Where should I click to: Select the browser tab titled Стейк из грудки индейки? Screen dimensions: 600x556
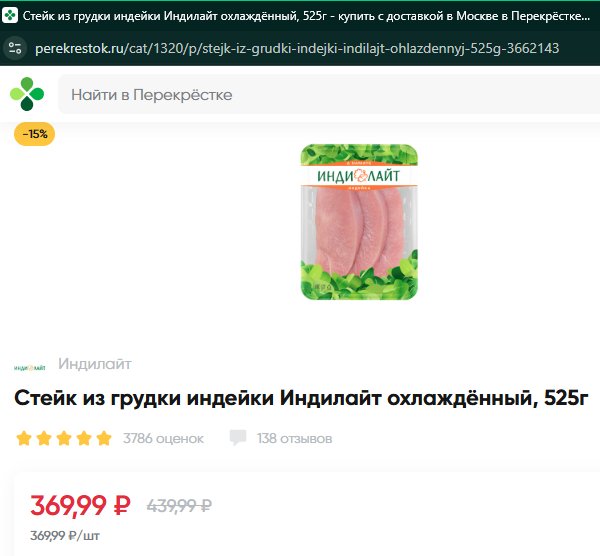[300, 16]
